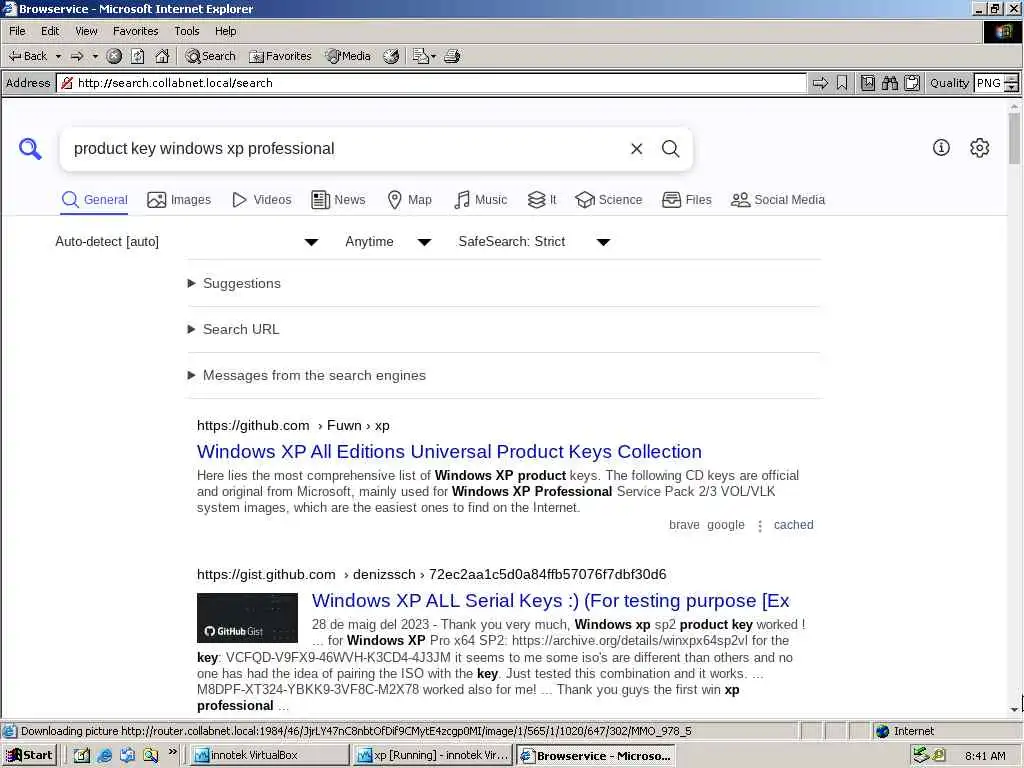1024x768 pixels.
Task: Print the page with the printer icon
Action: tap(453, 56)
